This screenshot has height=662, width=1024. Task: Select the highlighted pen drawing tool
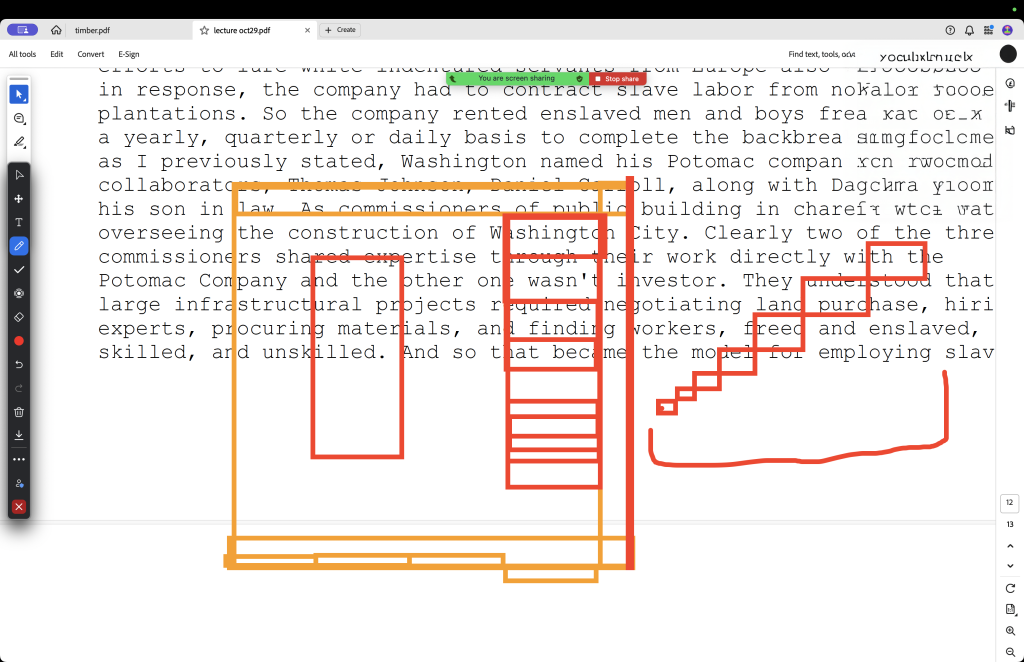coord(19,246)
